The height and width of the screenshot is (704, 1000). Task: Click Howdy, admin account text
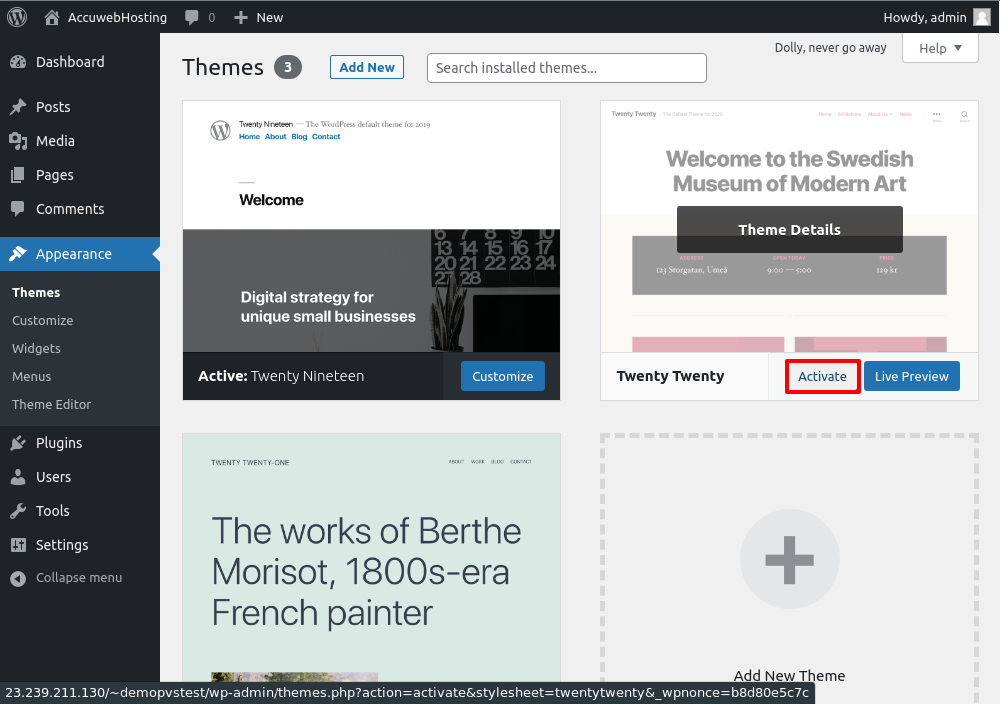(925, 17)
